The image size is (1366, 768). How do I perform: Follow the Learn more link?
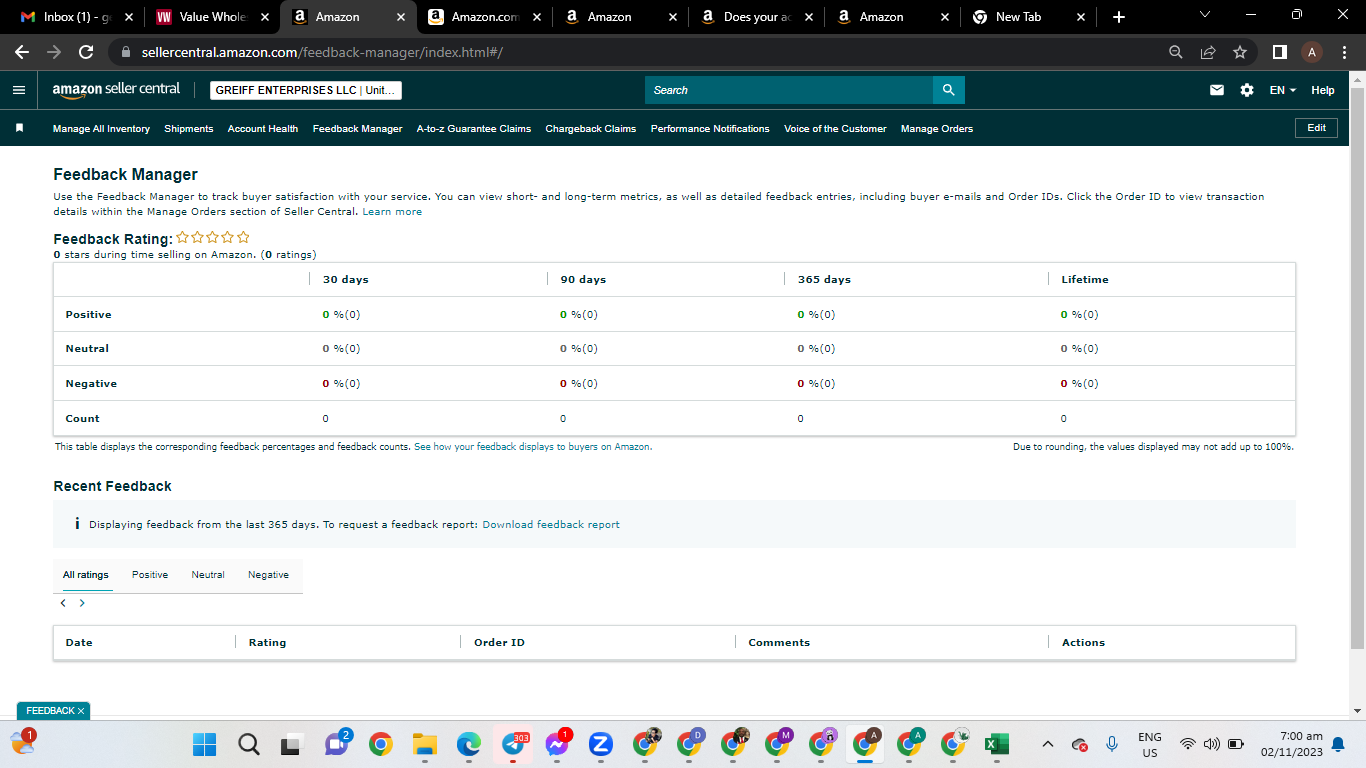392,212
